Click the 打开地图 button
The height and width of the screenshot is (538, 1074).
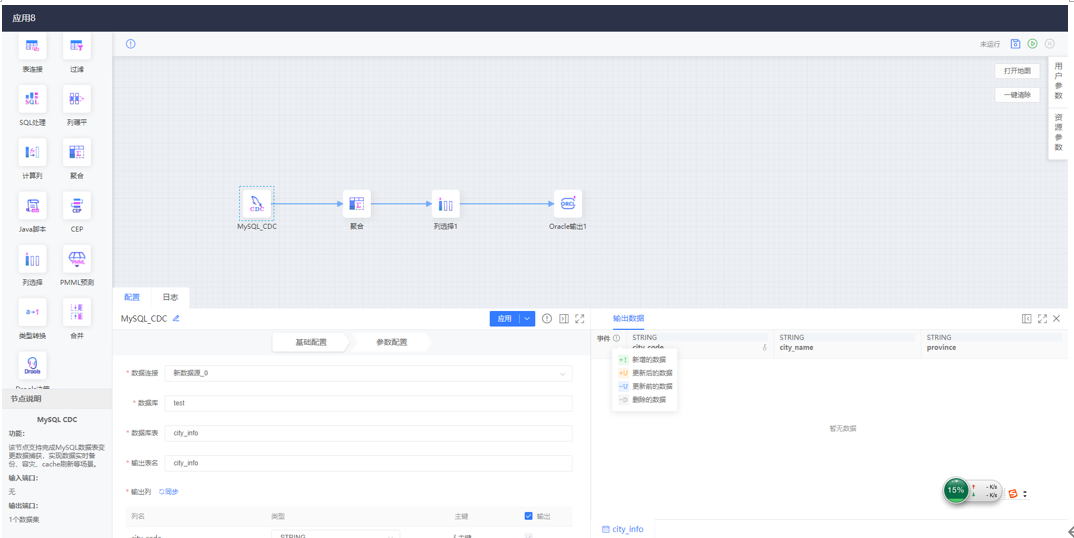click(x=1017, y=71)
